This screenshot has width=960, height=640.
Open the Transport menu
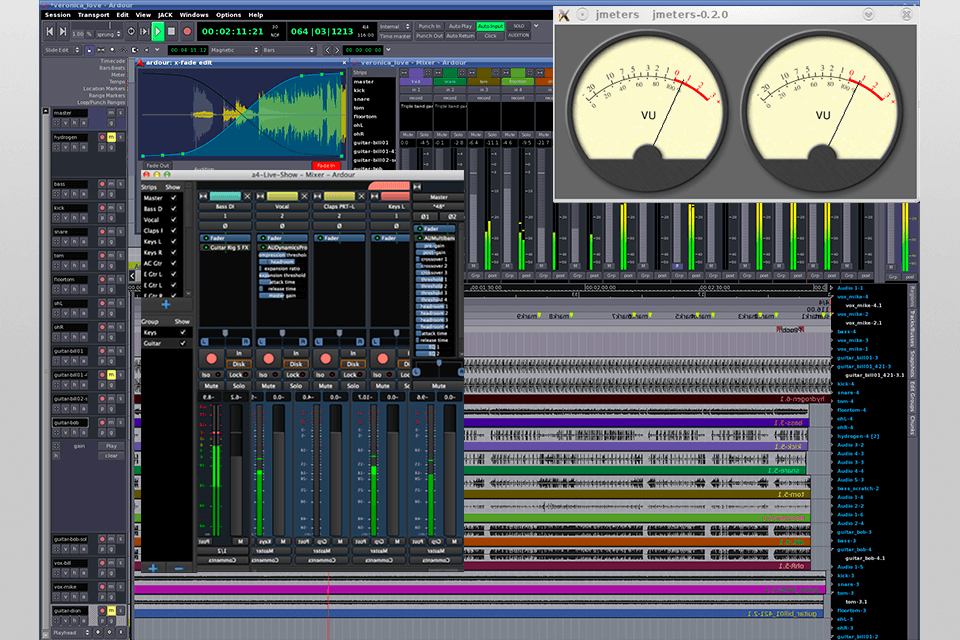(93, 15)
